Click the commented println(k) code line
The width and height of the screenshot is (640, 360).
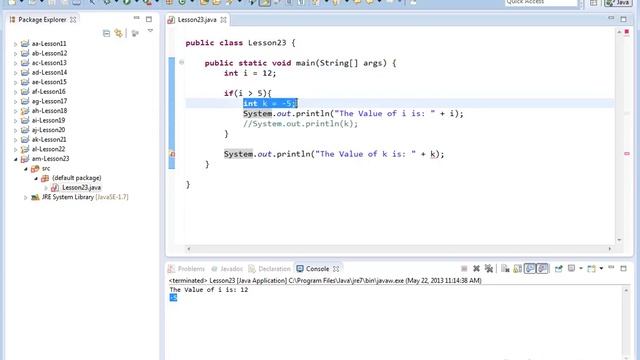300,124
